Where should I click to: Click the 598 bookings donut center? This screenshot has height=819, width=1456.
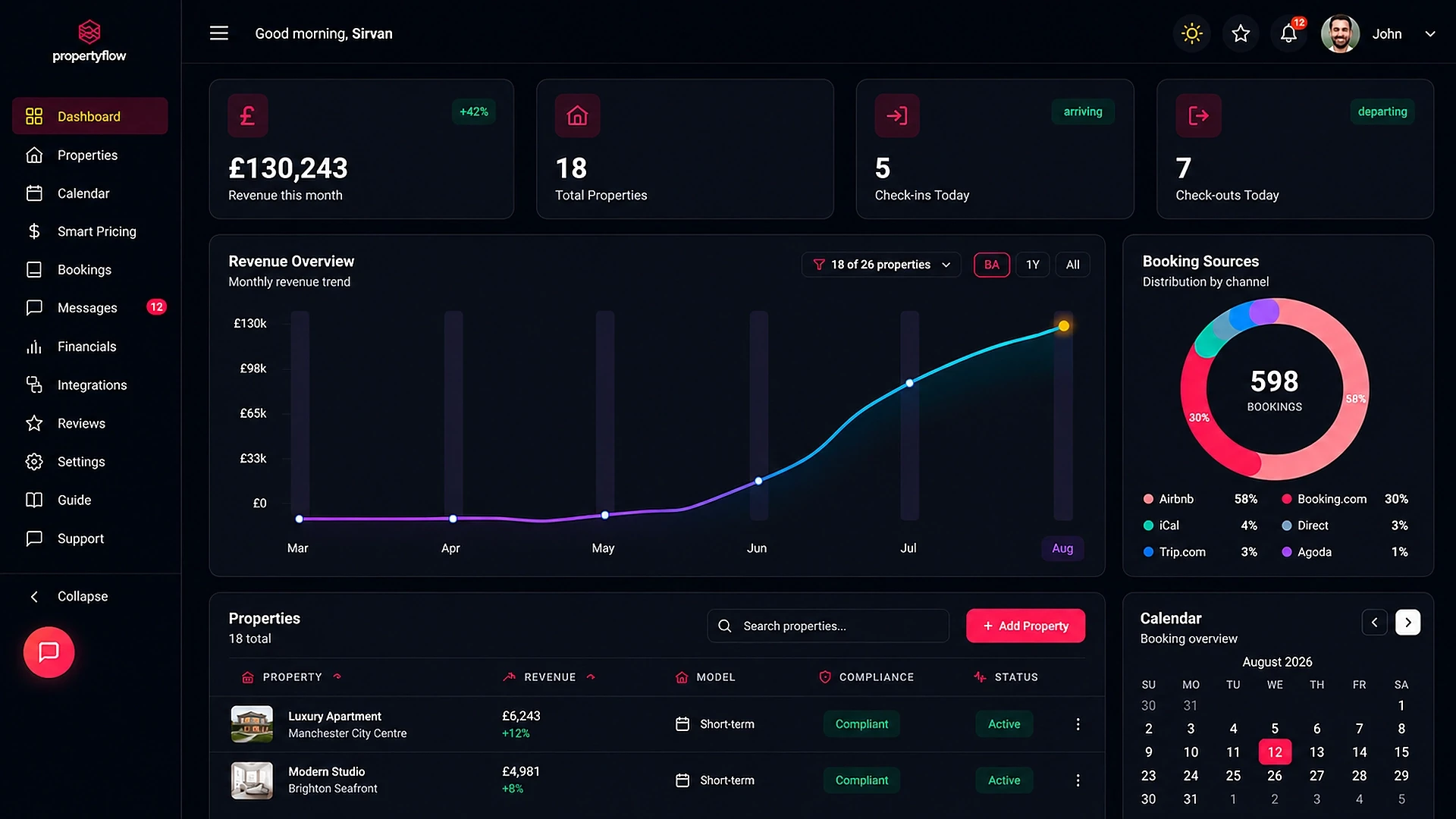[x=1275, y=390]
